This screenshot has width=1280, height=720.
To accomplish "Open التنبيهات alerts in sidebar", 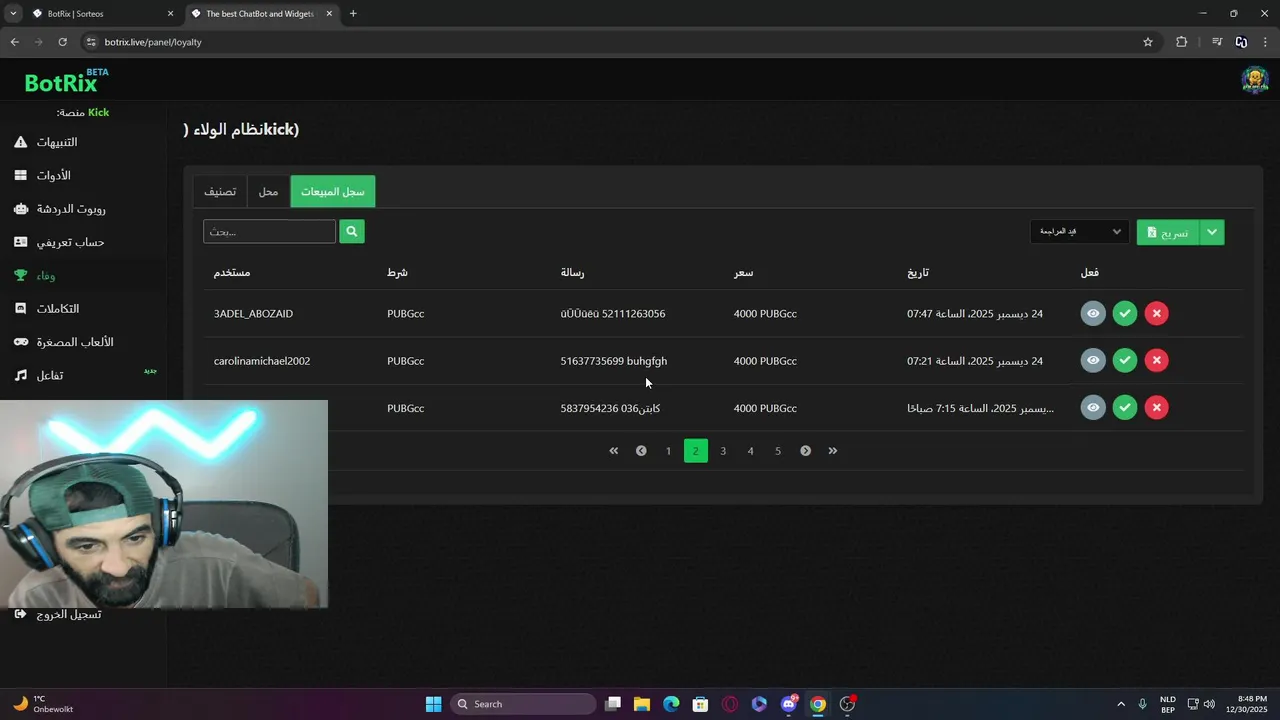I will click(x=58, y=142).
